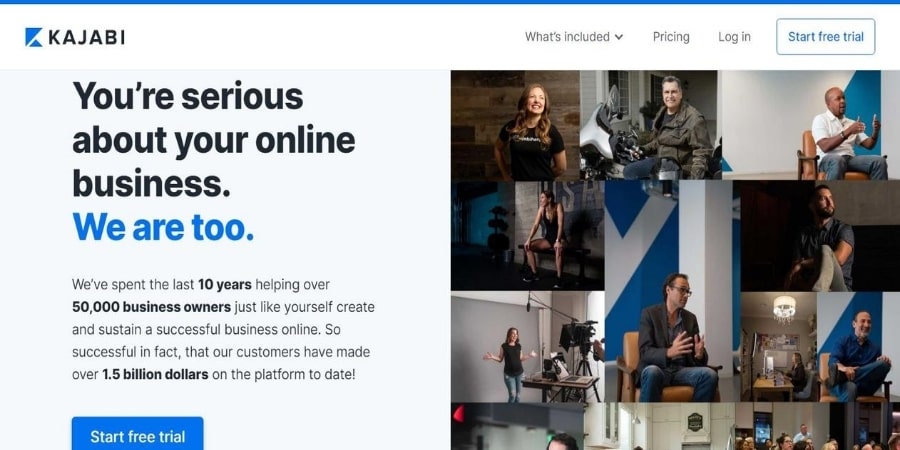Open photo of bearded man in dark room
900x450 pixels.
[820, 236]
